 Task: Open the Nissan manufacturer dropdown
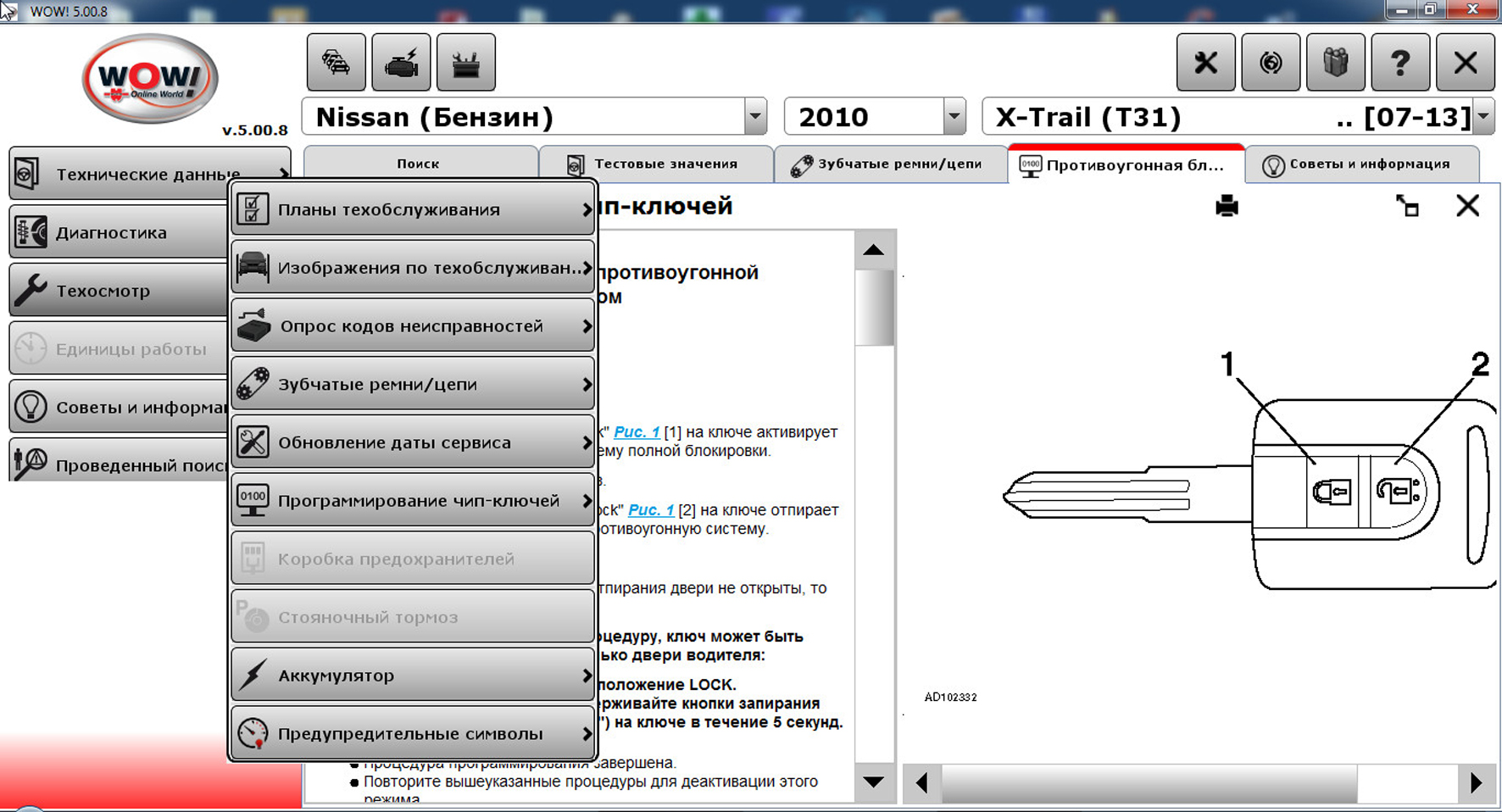coord(754,117)
